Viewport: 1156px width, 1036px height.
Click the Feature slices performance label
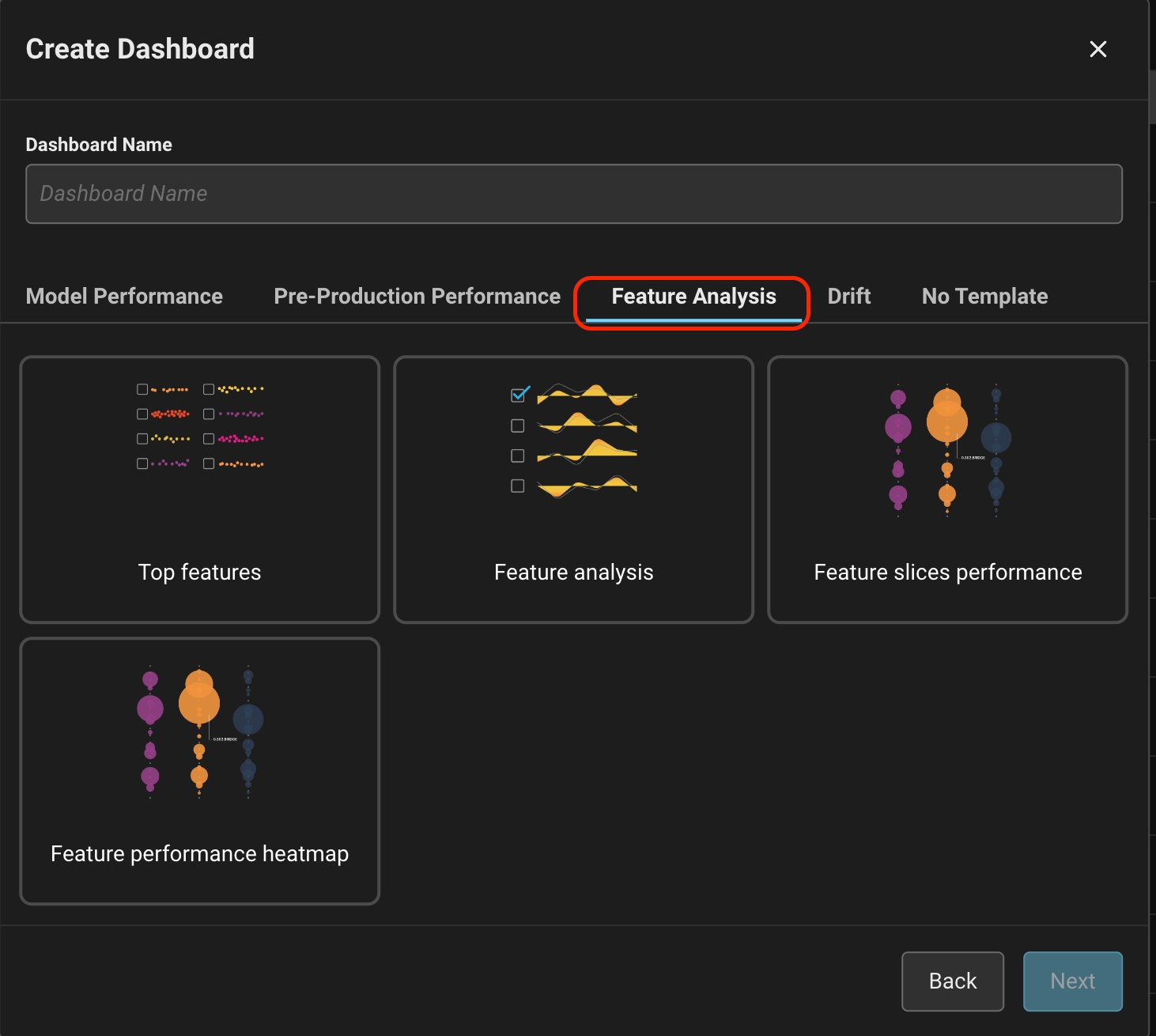pyautogui.click(x=947, y=573)
